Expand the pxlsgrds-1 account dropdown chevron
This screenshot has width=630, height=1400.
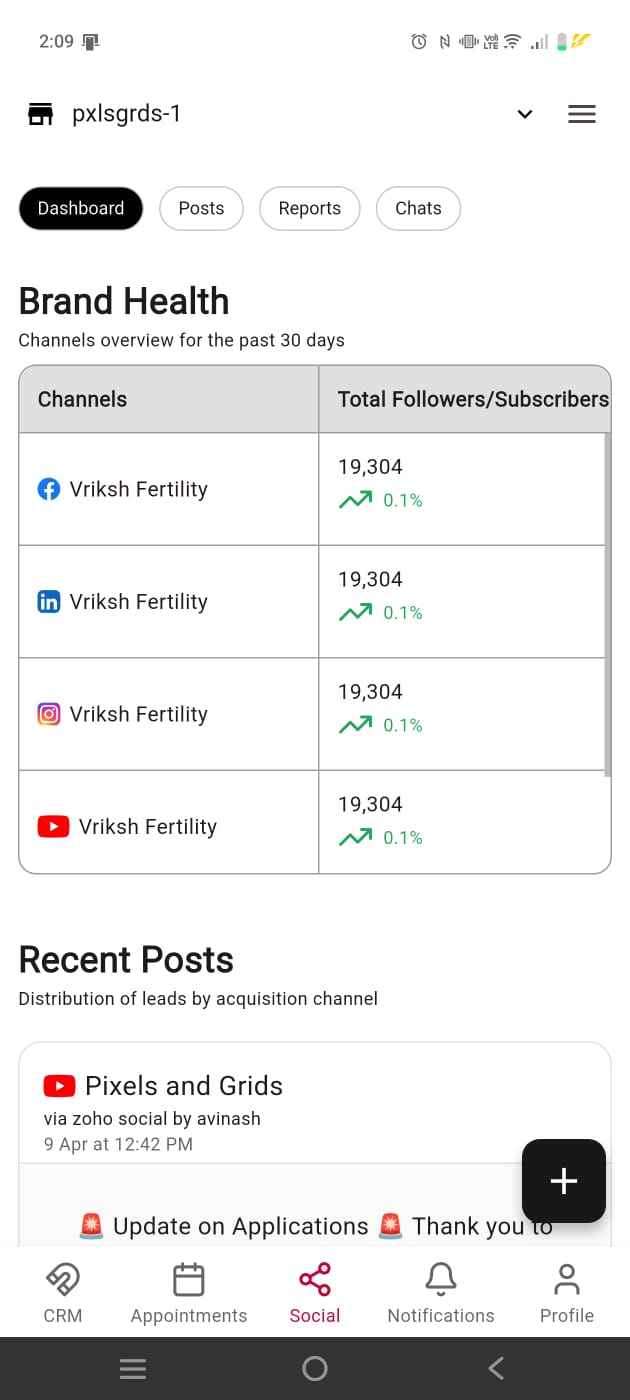click(x=525, y=114)
